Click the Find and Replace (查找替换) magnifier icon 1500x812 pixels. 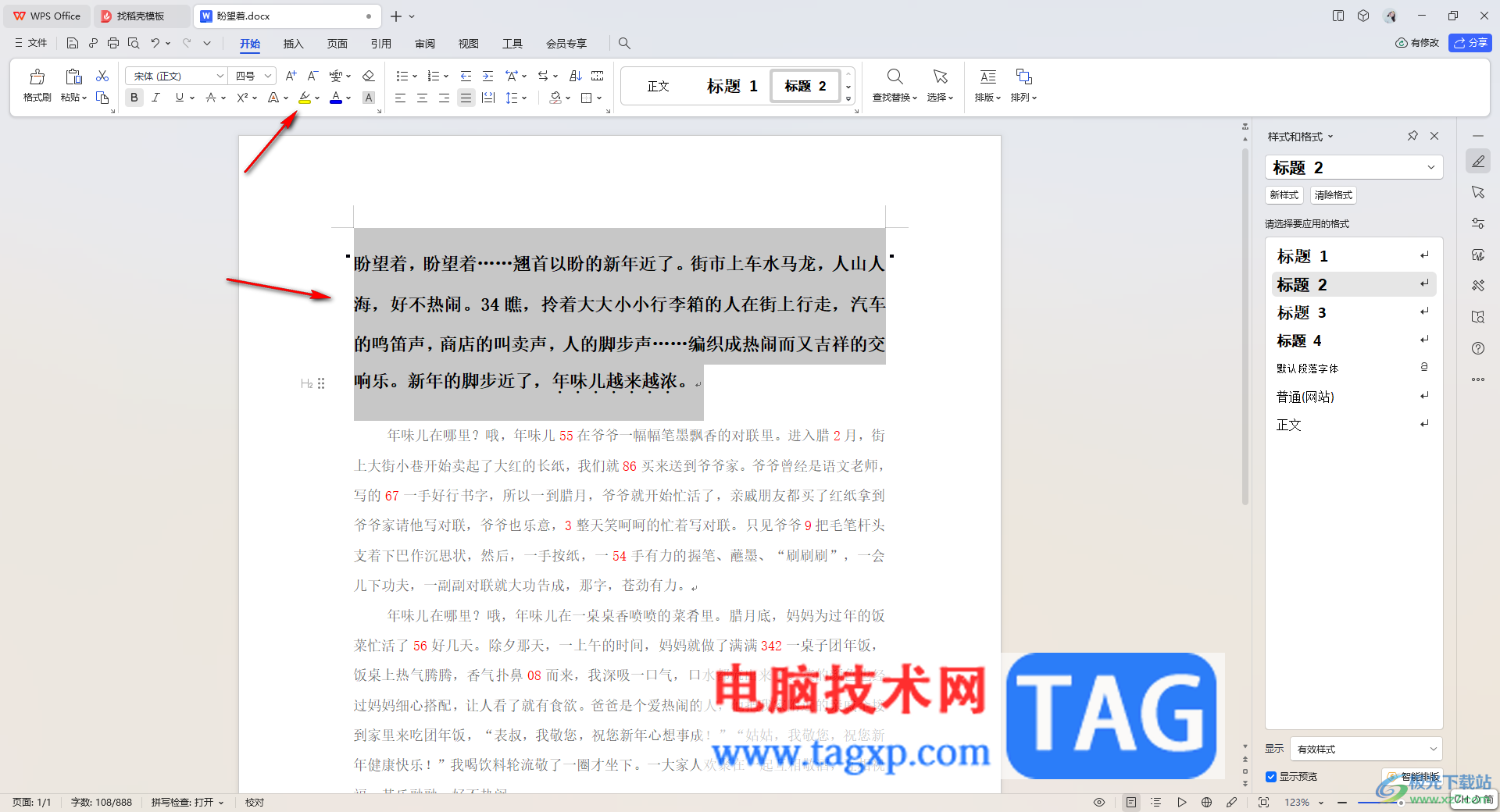(895, 77)
